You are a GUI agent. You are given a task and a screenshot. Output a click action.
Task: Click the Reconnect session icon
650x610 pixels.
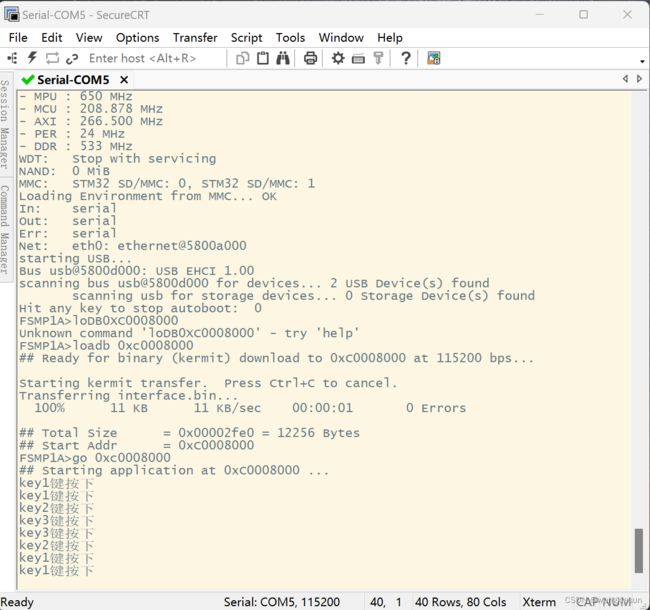click(52, 58)
